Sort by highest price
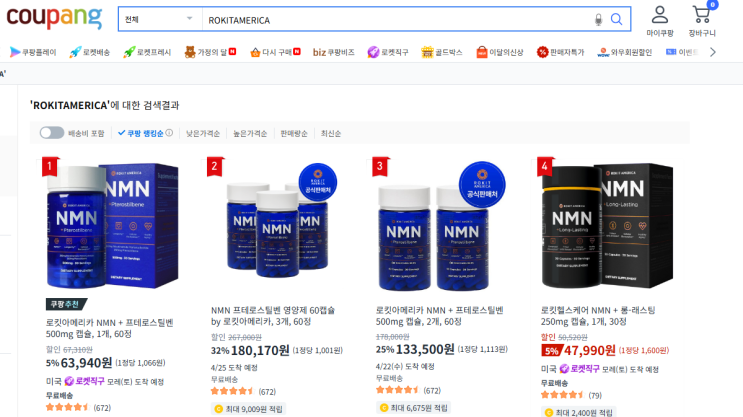The image size is (743, 417). [x=250, y=134]
